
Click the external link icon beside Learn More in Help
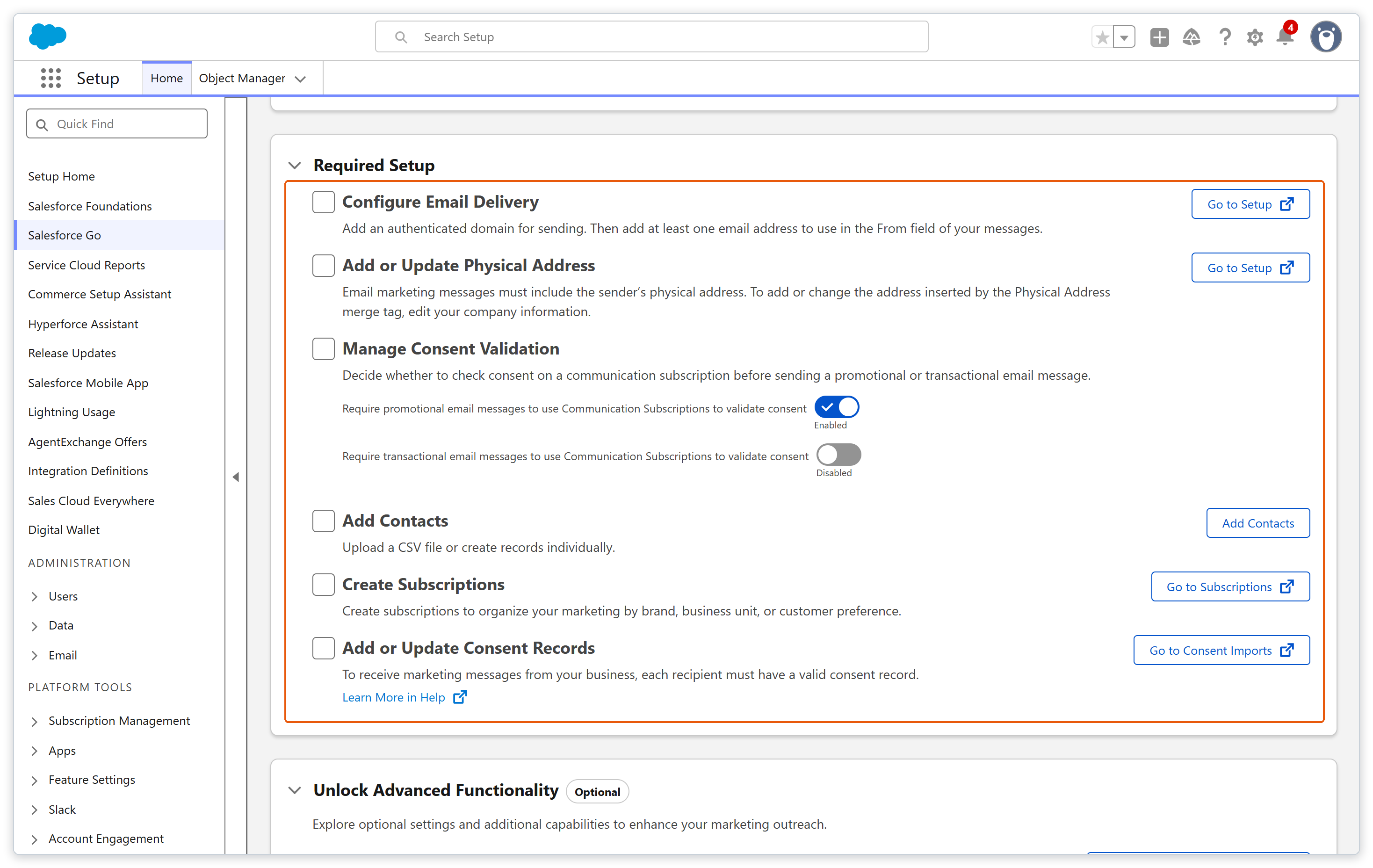460,697
